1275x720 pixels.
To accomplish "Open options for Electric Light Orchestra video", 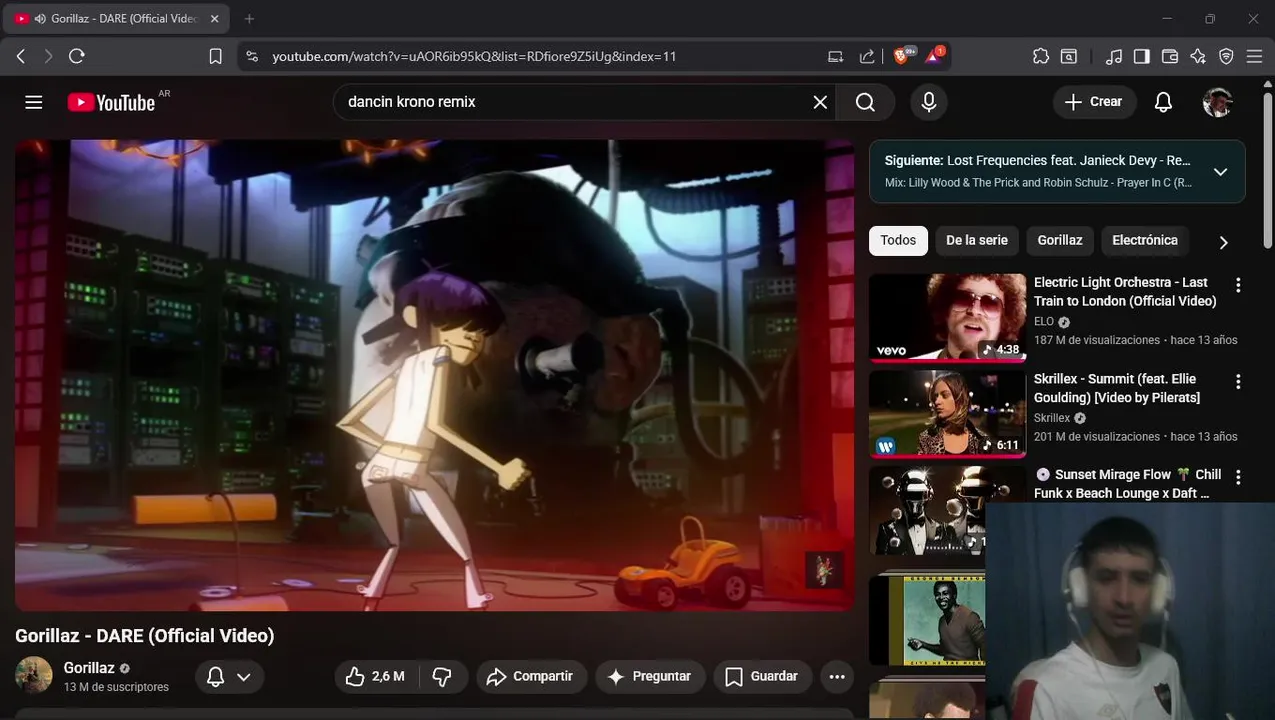I will pyautogui.click(x=1238, y=285).
